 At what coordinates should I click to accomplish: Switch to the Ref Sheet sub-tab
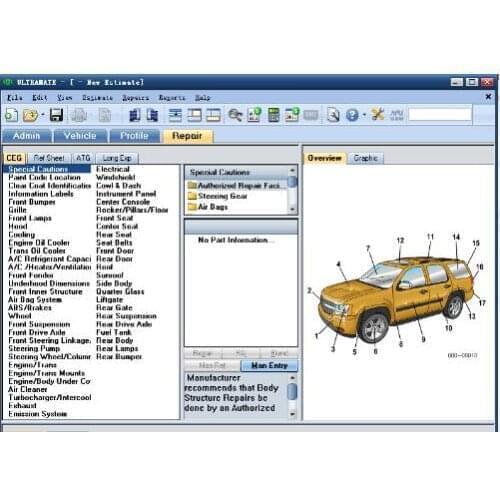[x=49, y=158]
